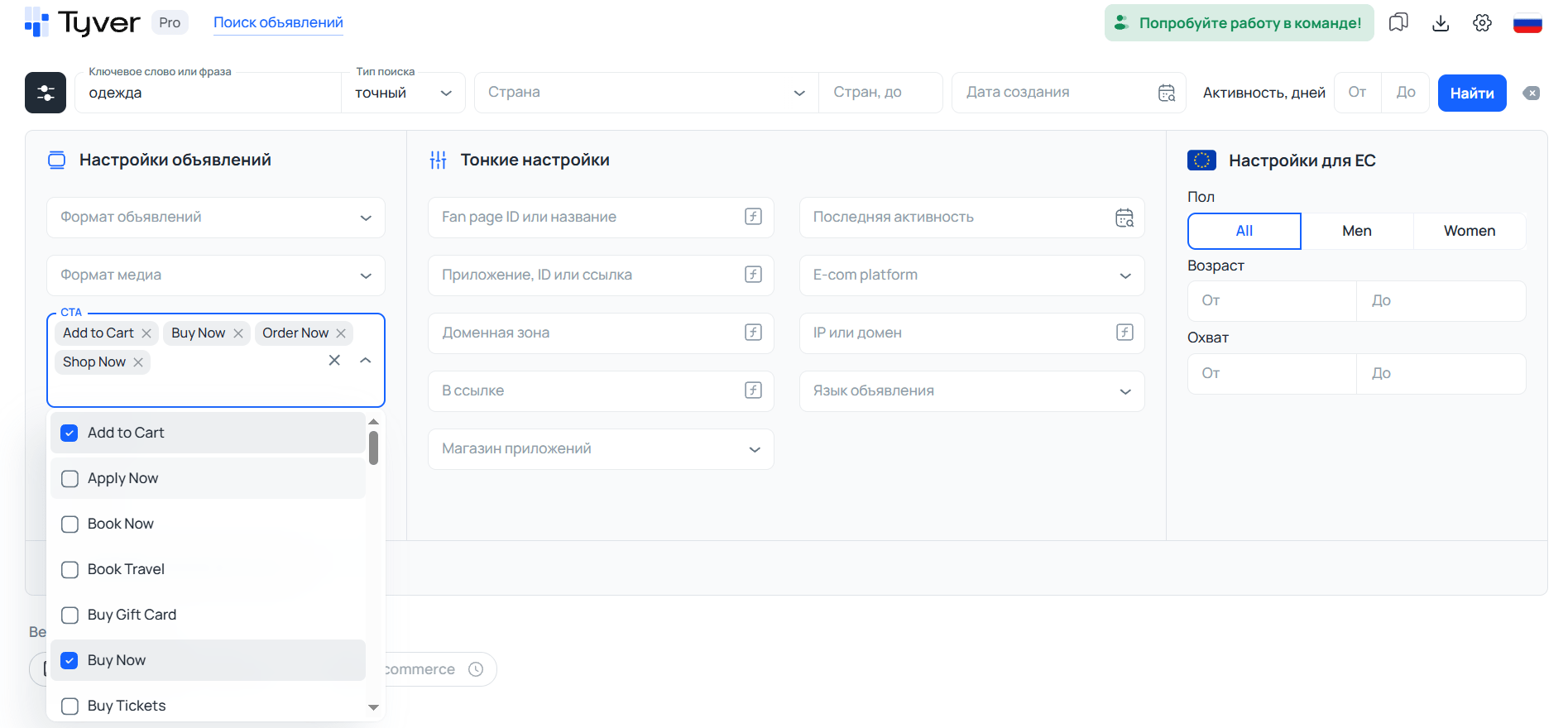Remove the Shop Now chip
Viewport: 1568px width, 728px height.
(x=138, y=362)
